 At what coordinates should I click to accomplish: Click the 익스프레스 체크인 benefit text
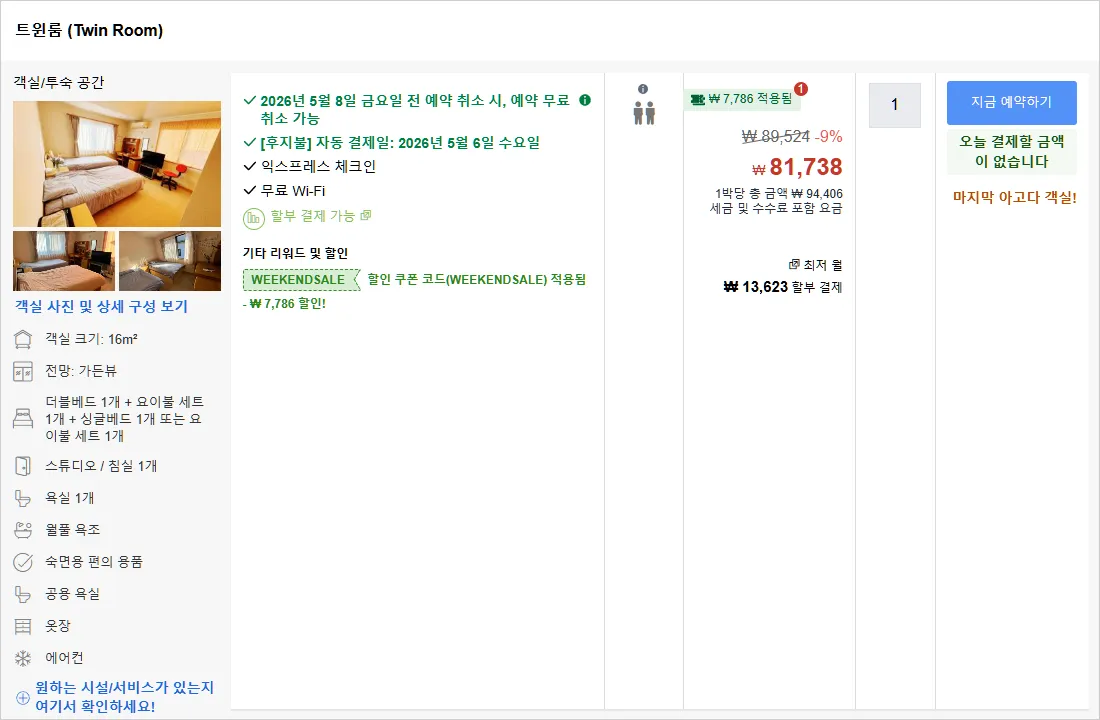[318, 166]
